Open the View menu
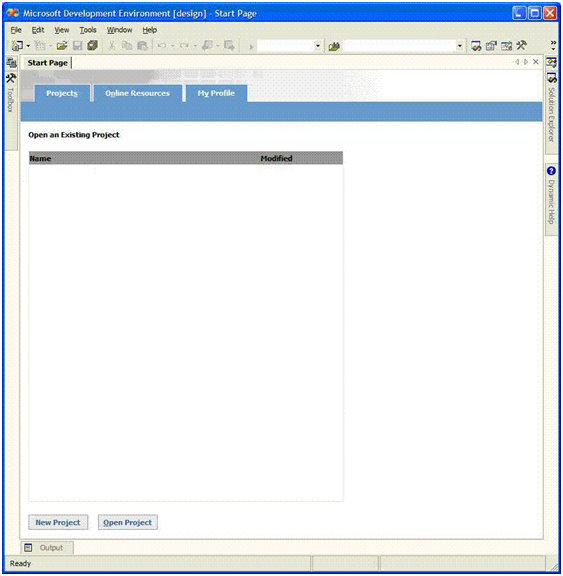The width and height of the screenshot is (563, 576). pos(62,30)
